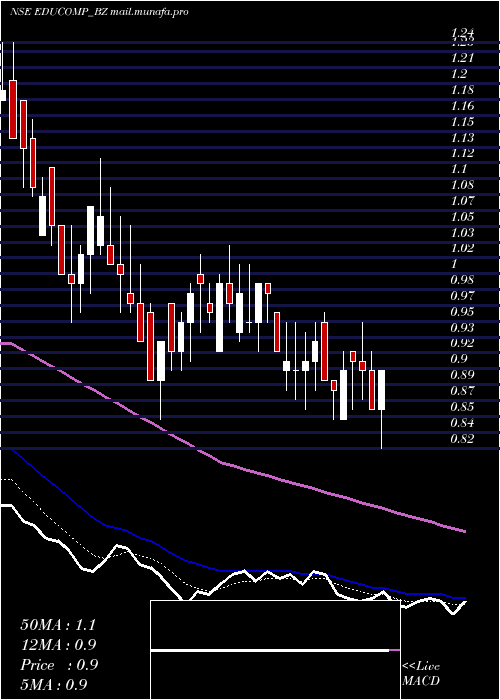This screenshot has height=700, width=500.
Task: Click the 1.08 price axis label
Action: point(462,185)
